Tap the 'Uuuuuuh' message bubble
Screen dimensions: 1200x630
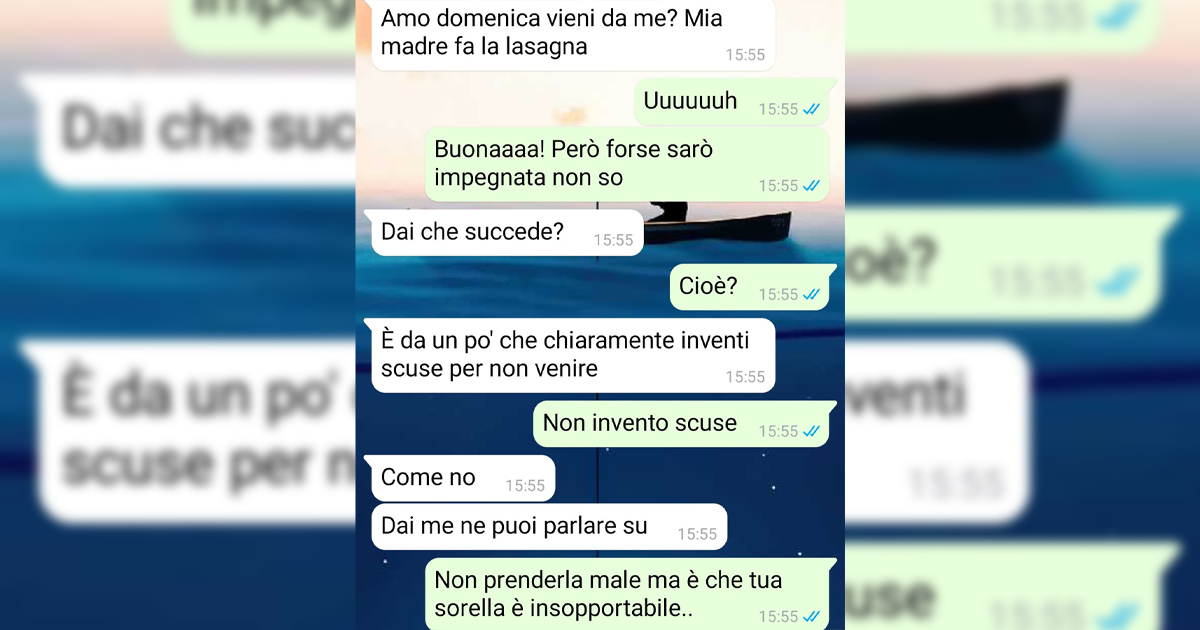click(x=732, y=101)
